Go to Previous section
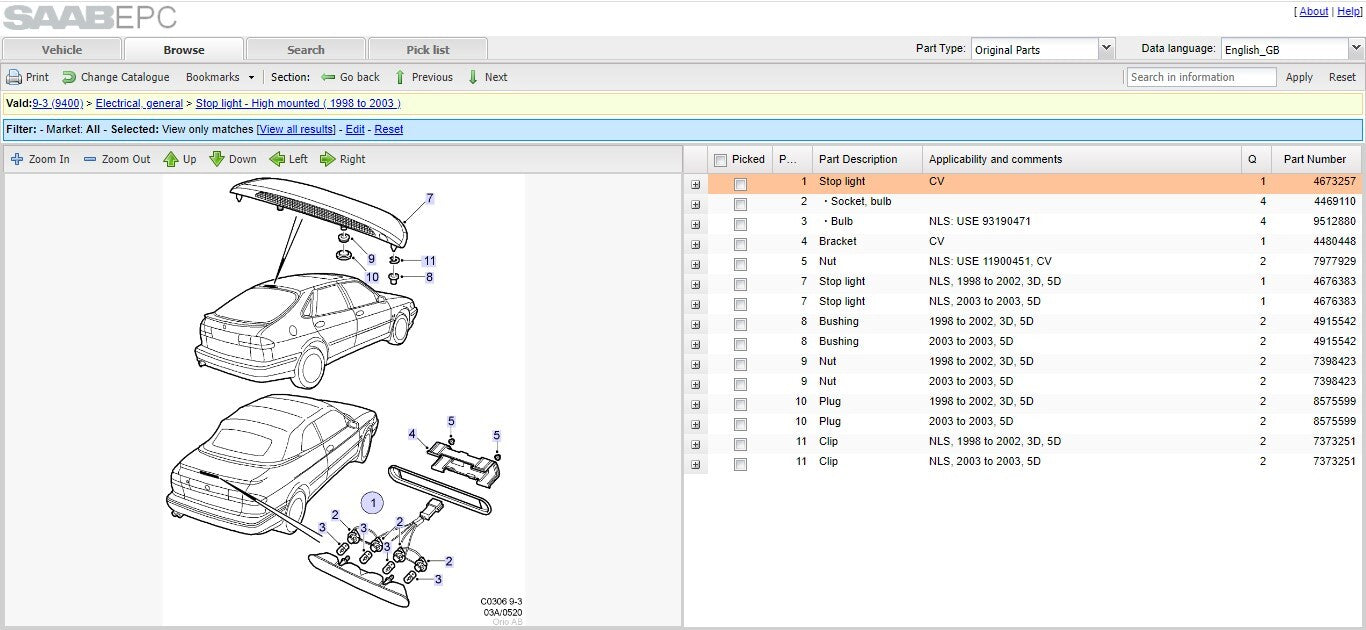 [x=423, y=77]
